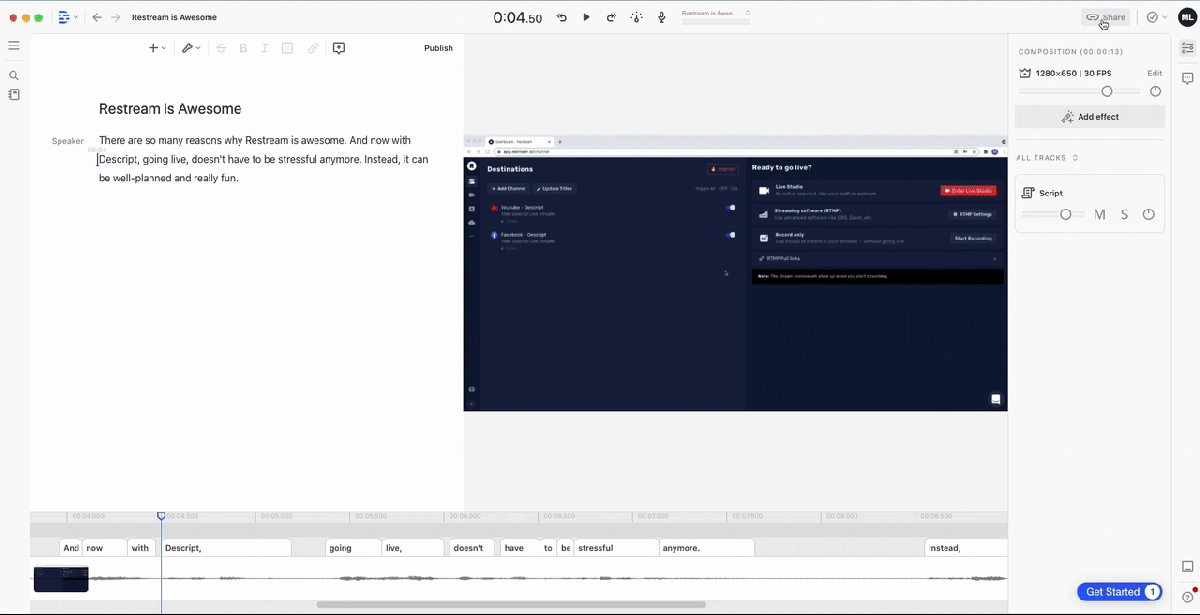The height and width of the screenshot is (615, 1200).
Task: Toggle the timeline panel icon
Action: coord(1188,566)
